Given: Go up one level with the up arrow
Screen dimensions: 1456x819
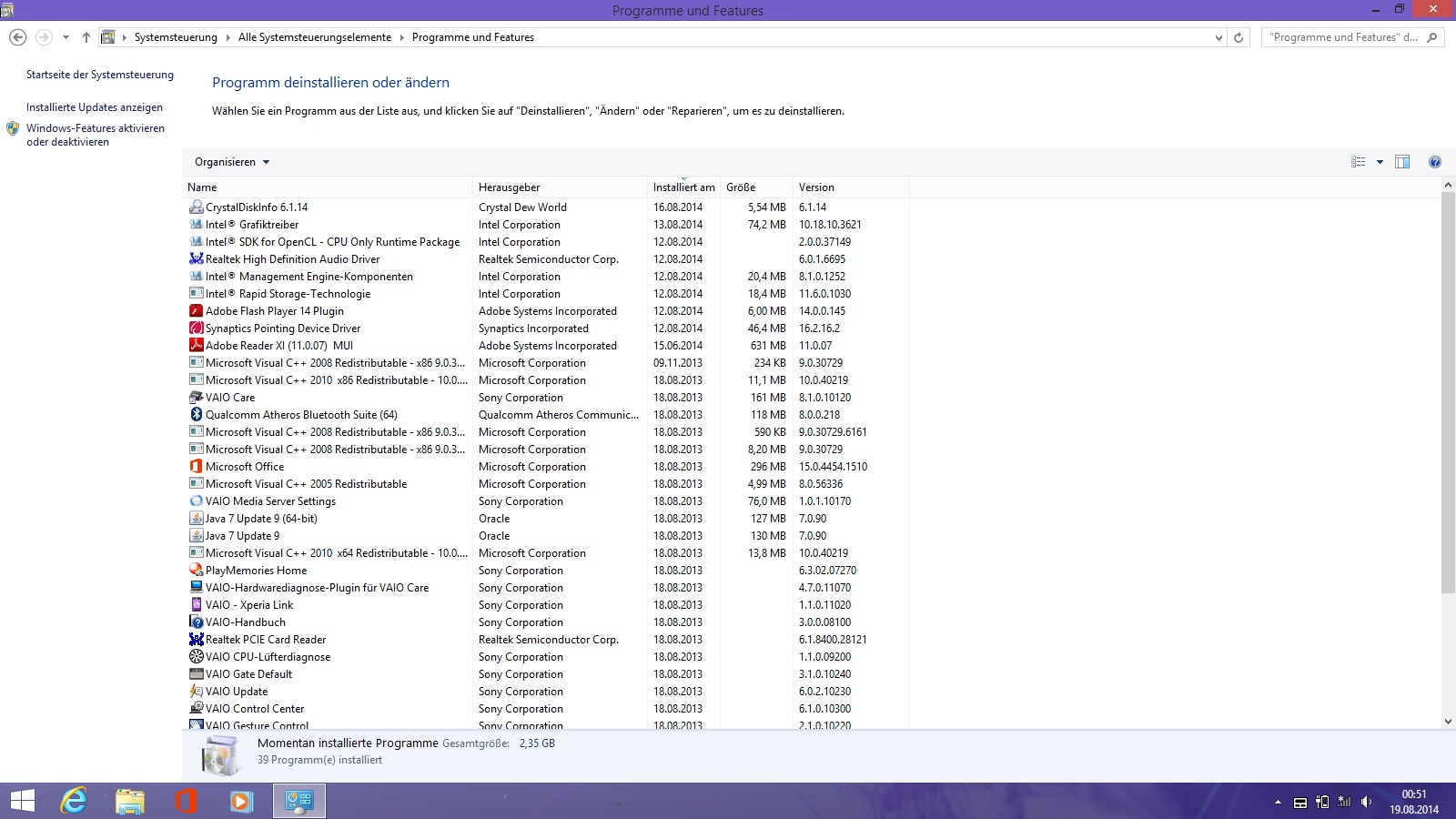Looking at the screenshot, I should click(86, 37).
